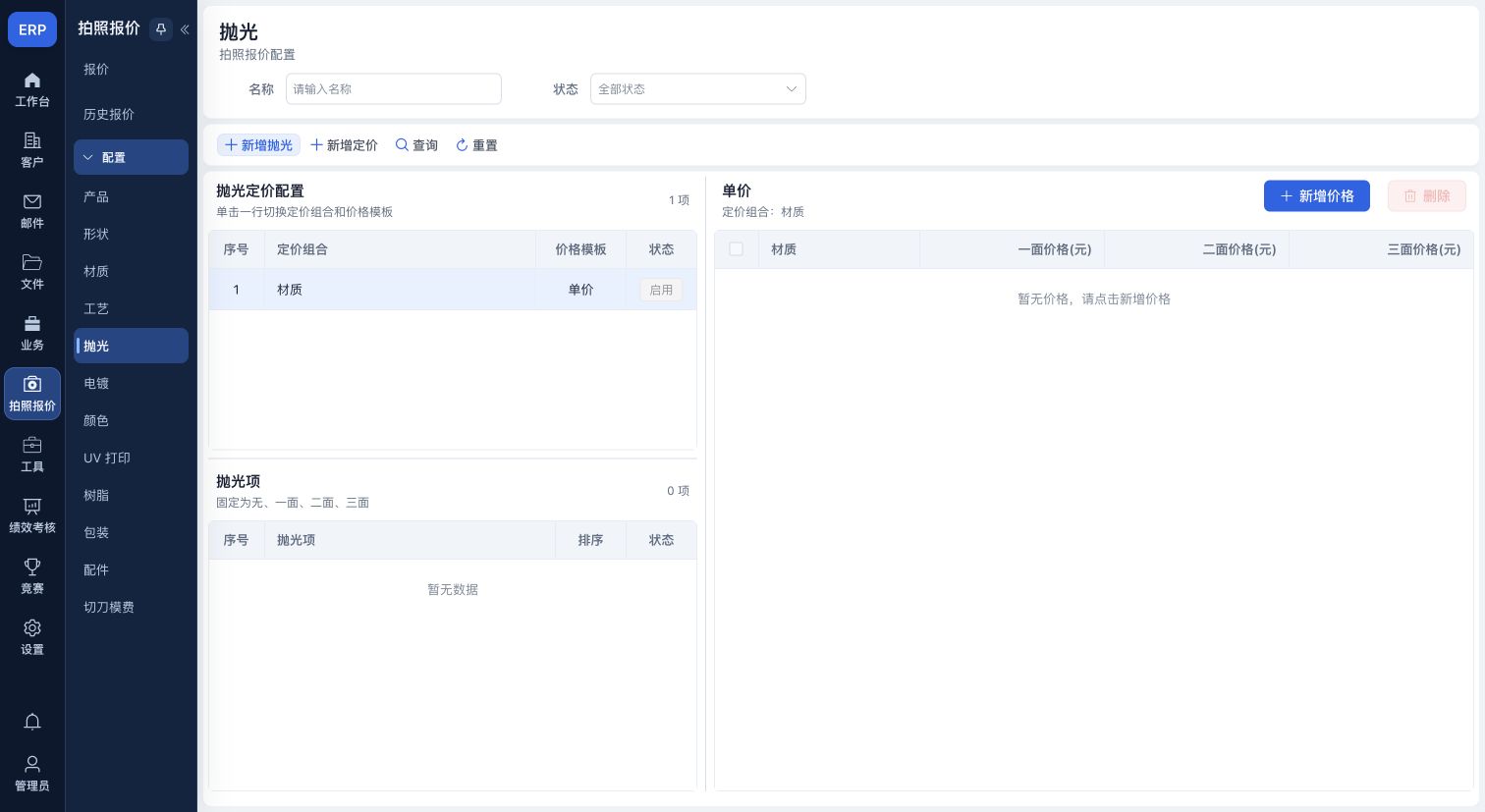Viewport: 1485px width, 812px height.
Task: Pin the 拍照报价 sidebar
Action: tap(161, 29)
